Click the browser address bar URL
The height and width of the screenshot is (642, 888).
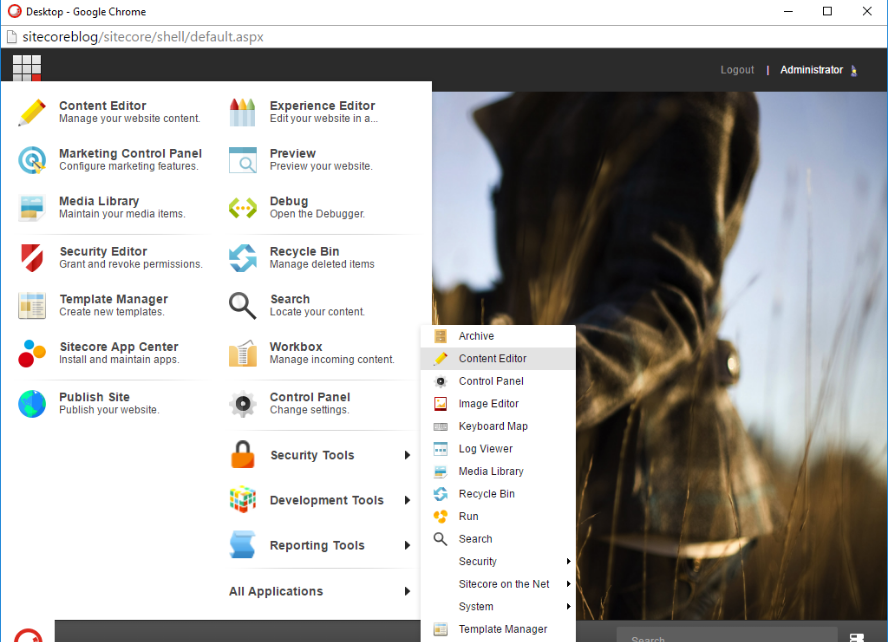pyautogui.click(x=143, y=37)
